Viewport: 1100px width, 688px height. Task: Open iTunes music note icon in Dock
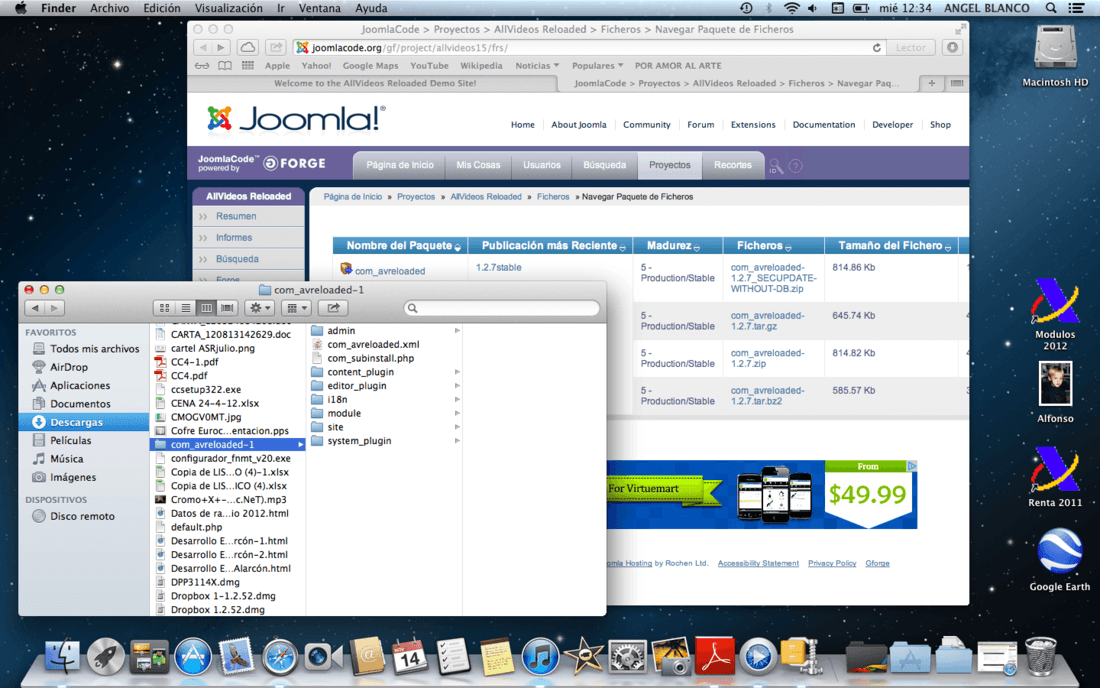click(x=540, y=657)
